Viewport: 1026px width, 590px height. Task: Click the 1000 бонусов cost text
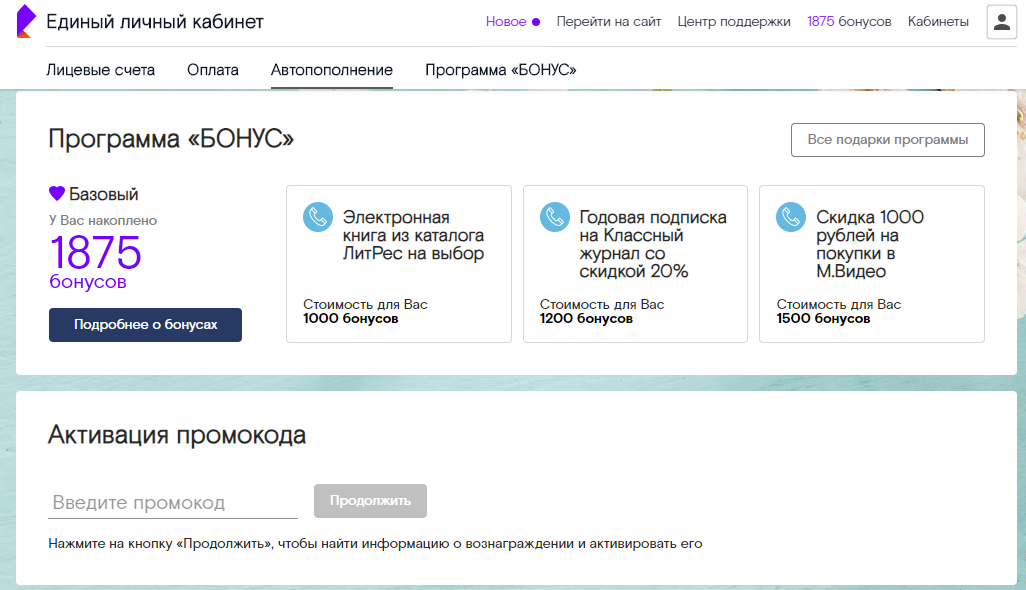(350, 319)
